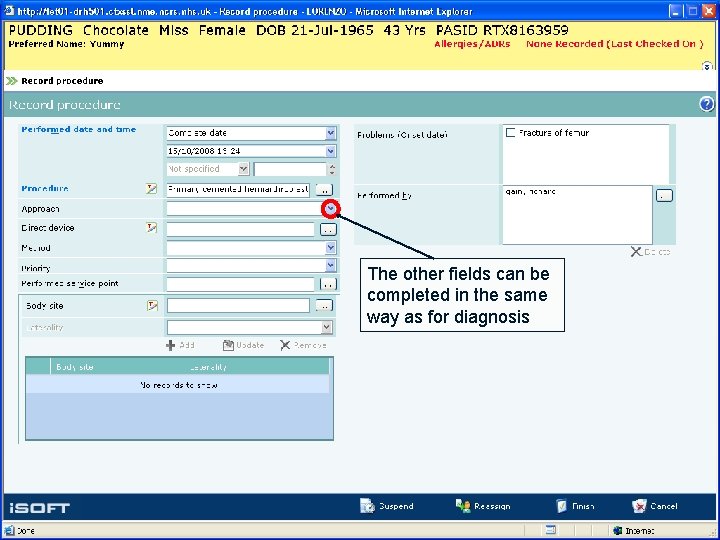The image size is (720, 540).
Task: Expand the patient banner chevron
Action: click(707, 66)
